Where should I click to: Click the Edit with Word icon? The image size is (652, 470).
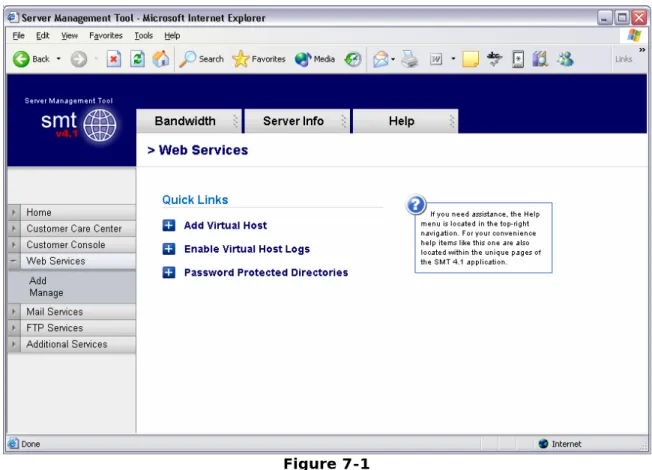coord(436,59)
